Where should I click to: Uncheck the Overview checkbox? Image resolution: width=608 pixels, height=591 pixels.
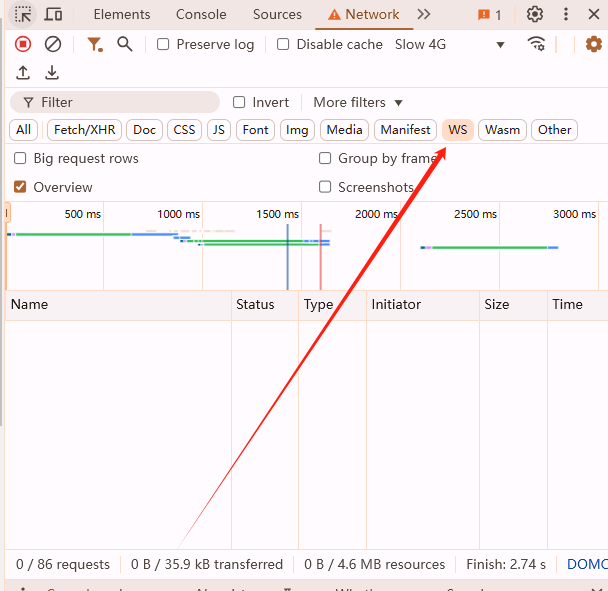20,187
